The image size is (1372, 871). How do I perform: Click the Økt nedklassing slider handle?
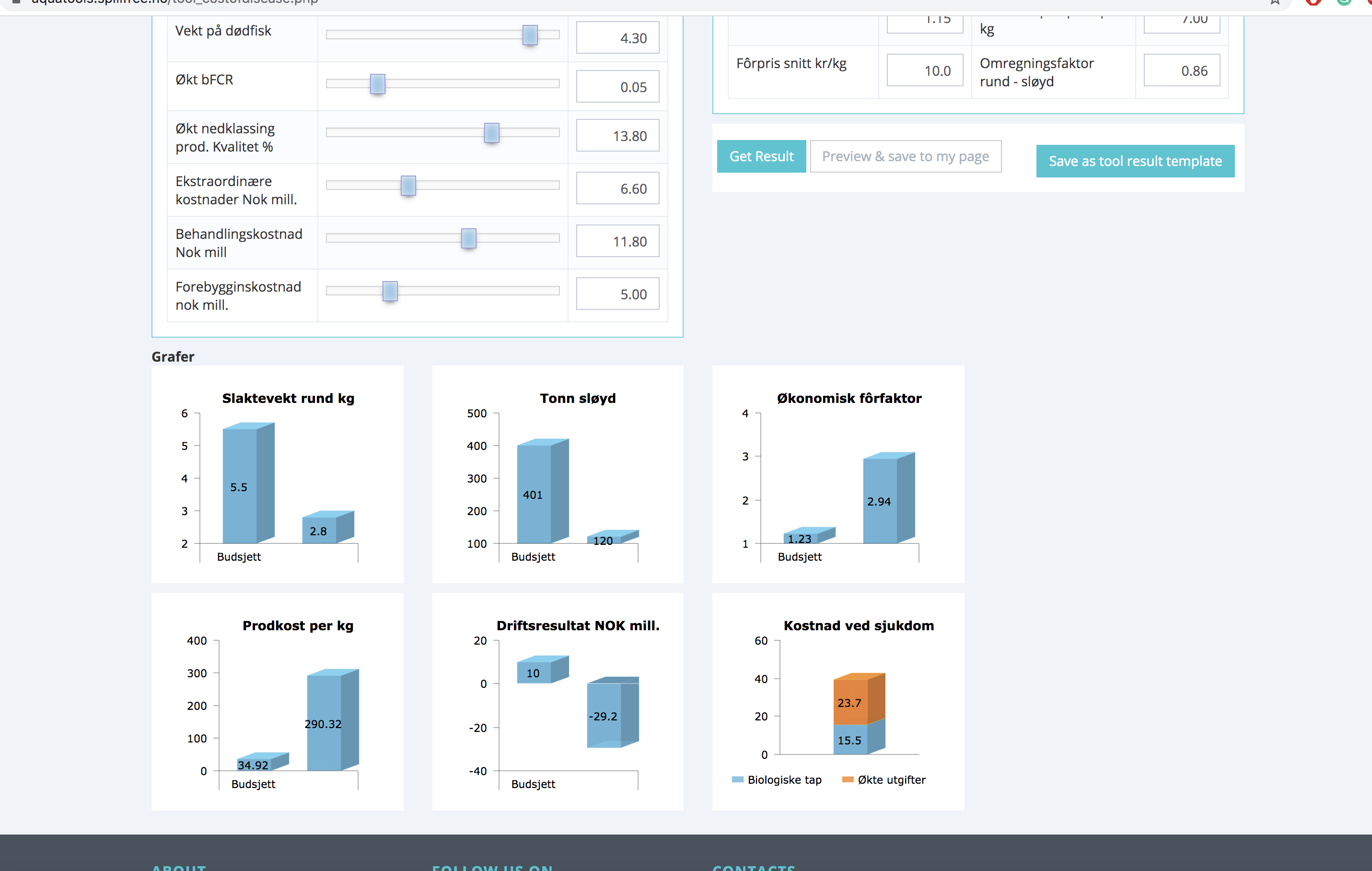pos(491,133)
